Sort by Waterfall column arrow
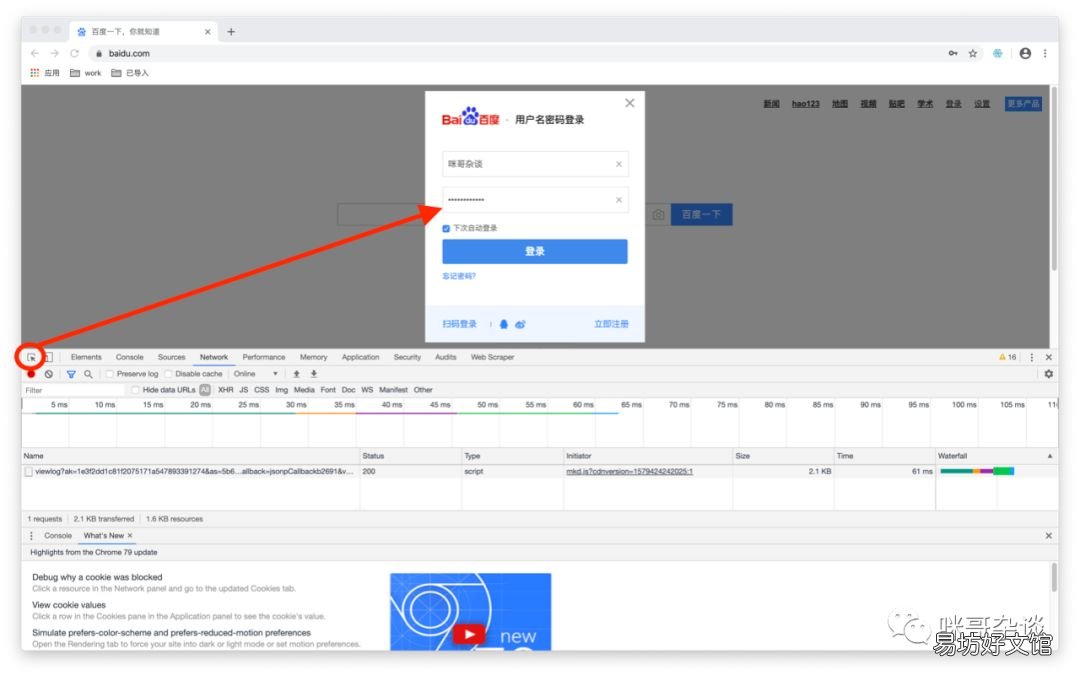The width and height of the screenshot is (1080, 676). (1050, 456)
